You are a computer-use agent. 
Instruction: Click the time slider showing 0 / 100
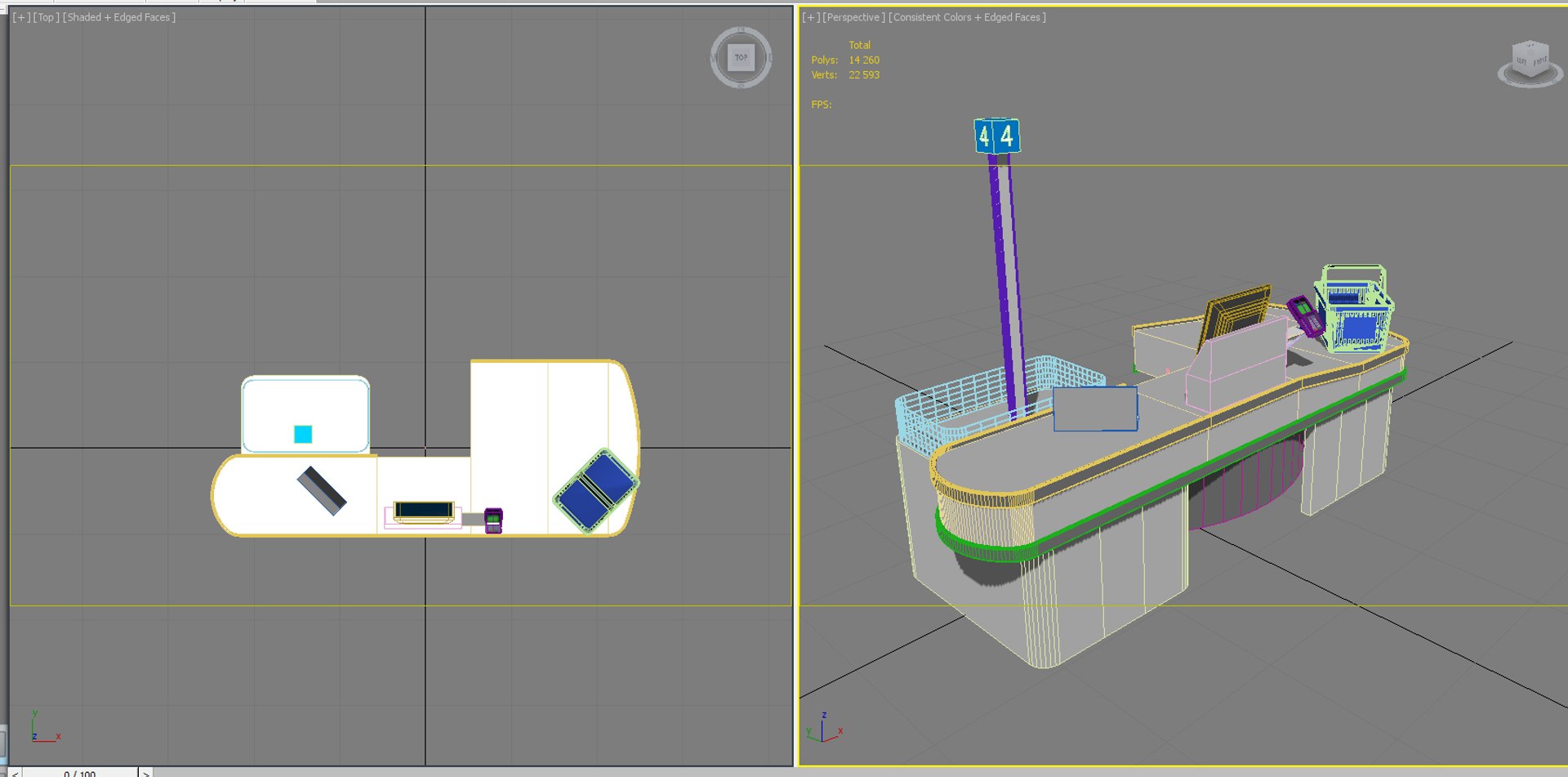tap(79, 773)
